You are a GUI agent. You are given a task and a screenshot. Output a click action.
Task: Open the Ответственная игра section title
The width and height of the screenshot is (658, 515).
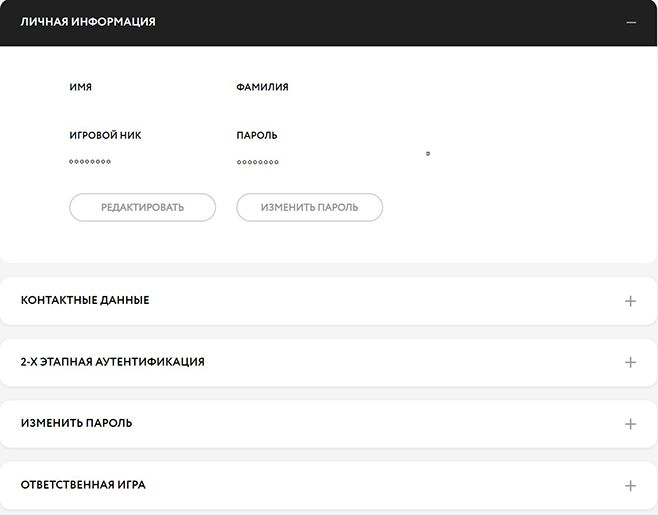tap(83, 485)
